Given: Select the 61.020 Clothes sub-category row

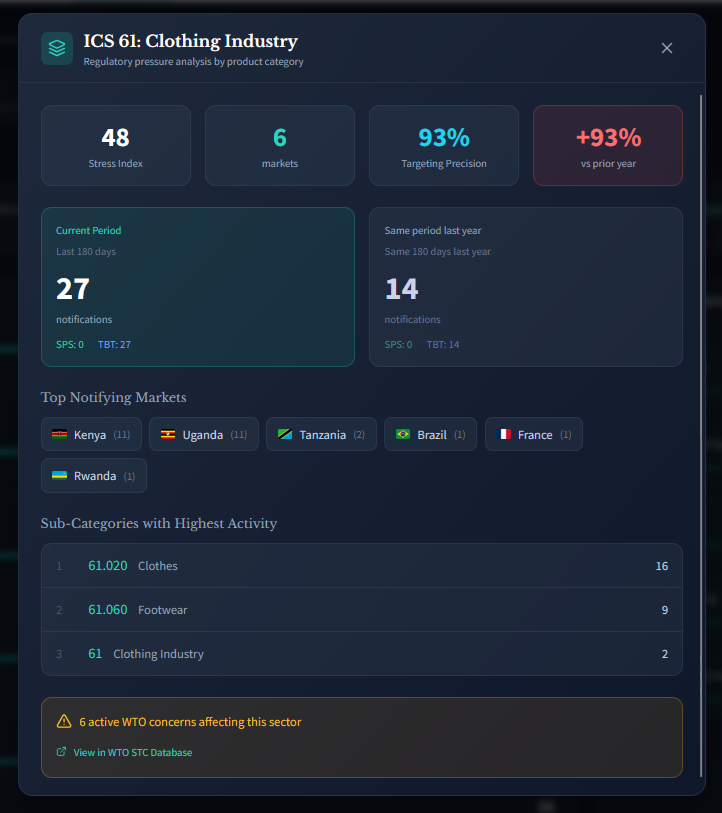Looking at the screenshot, I should point(361,566).
